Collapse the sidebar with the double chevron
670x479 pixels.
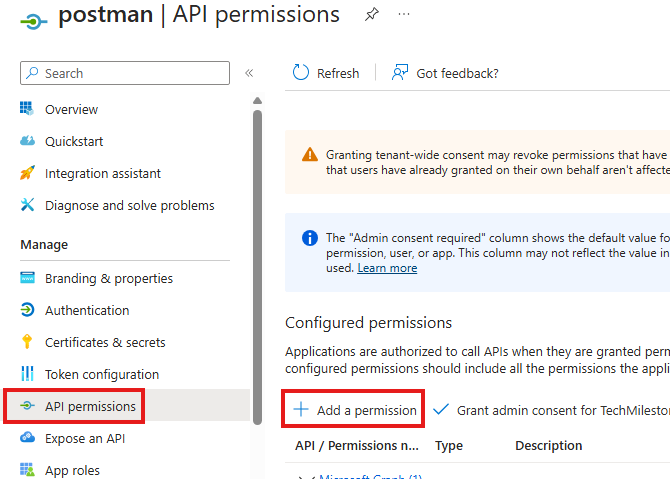click(x=249, y=73)
